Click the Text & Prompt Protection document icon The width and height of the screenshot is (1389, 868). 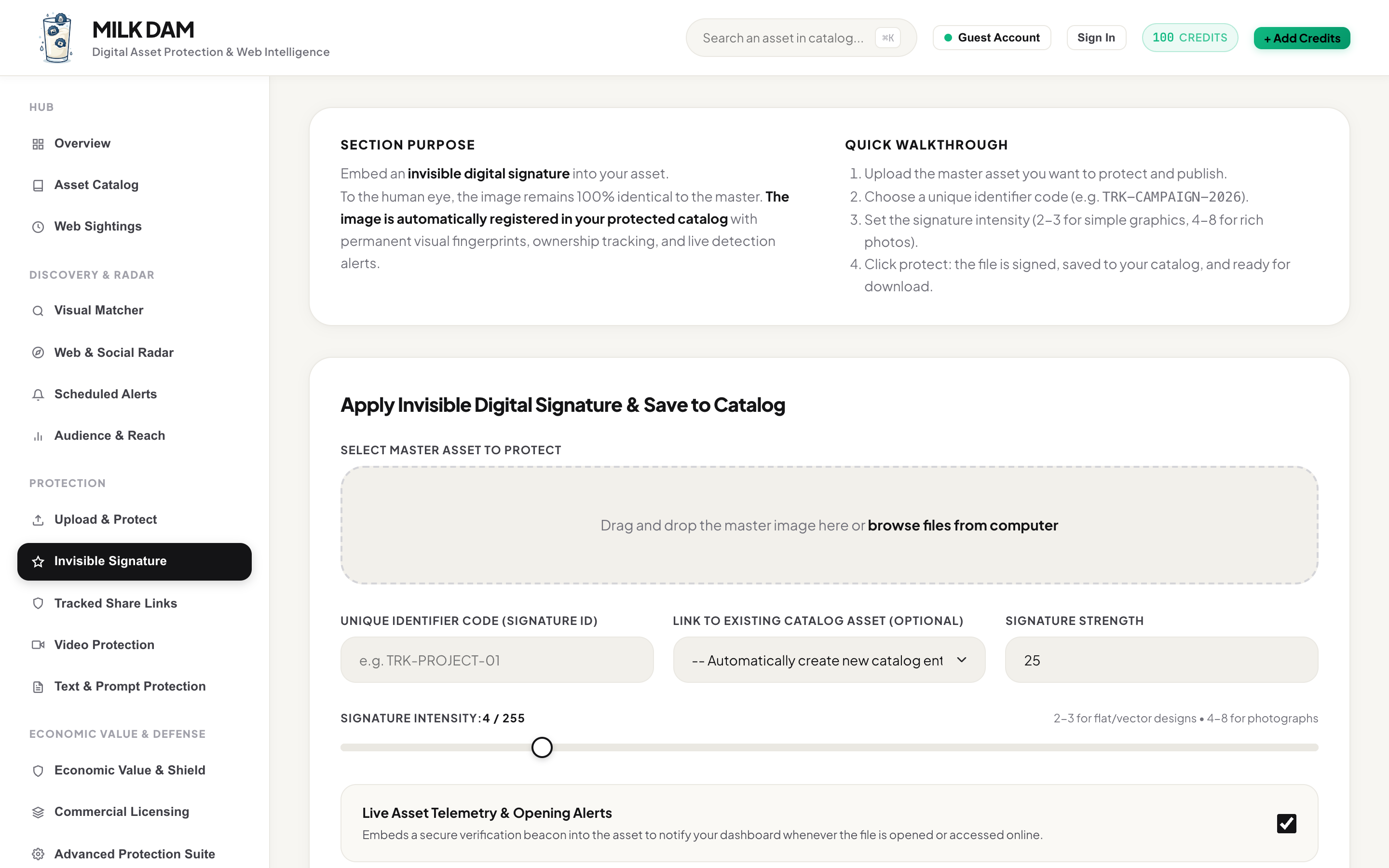click(x=38, y=687)
